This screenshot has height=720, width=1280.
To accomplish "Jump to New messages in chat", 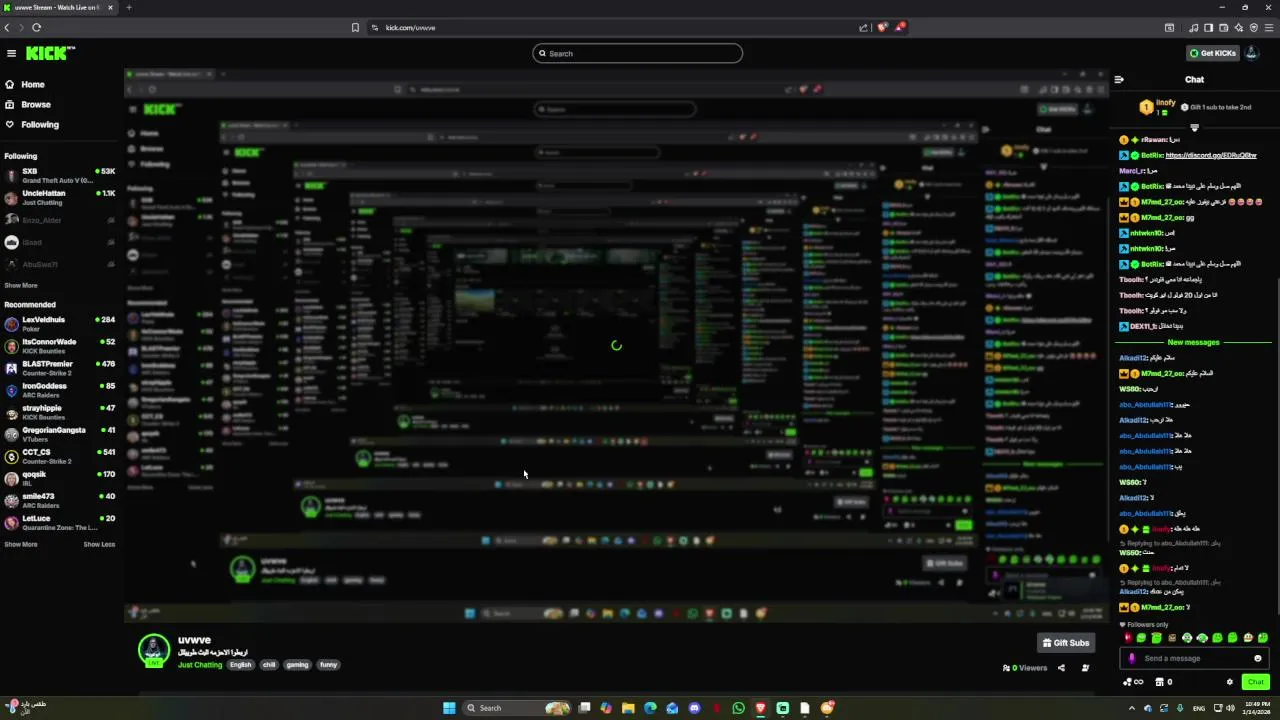I will (1193, 342).
